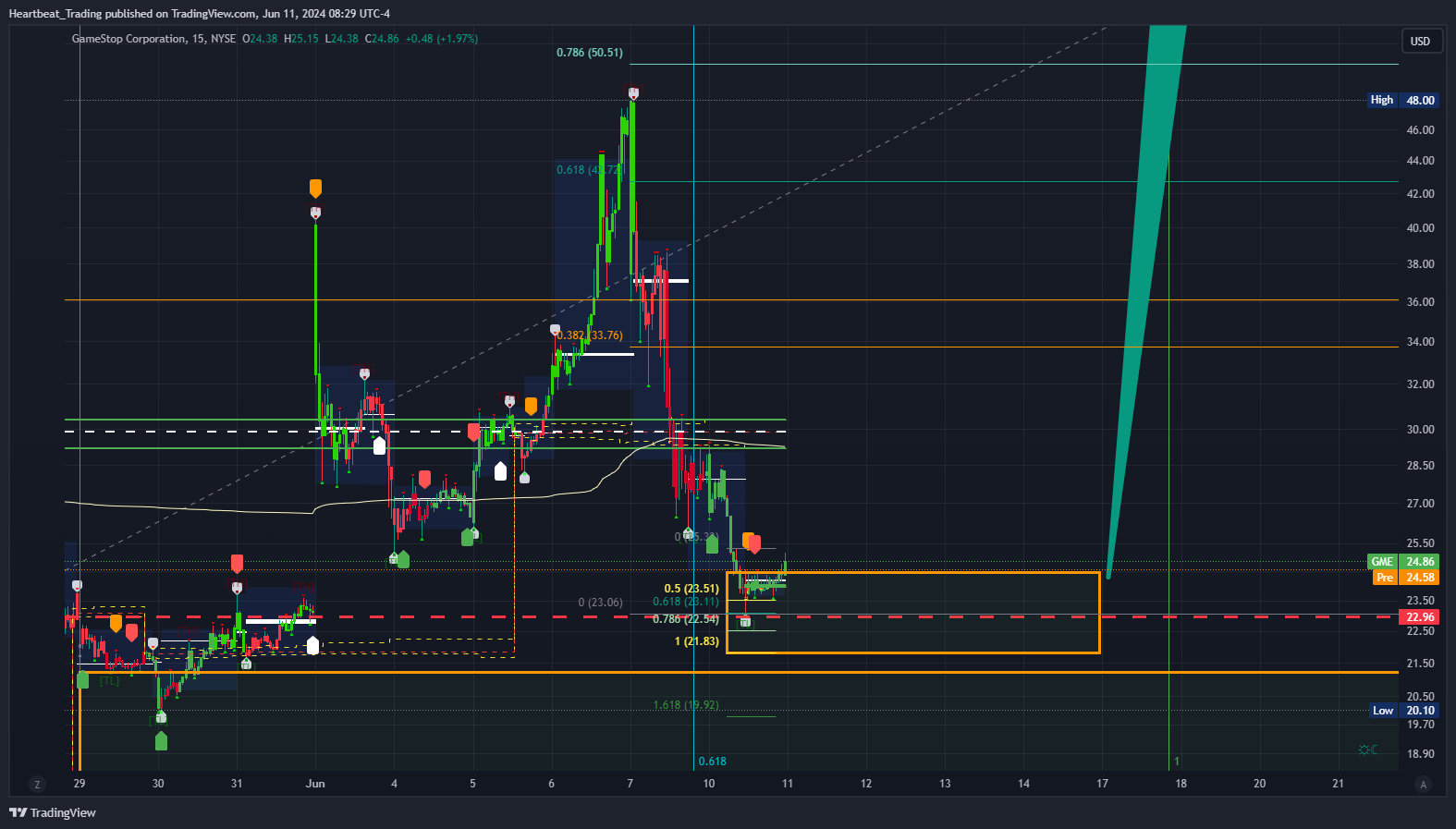Screen dimensions: 1456x829
Task: Click the red 22.96 price line label
Action: pyautogui.click(x=1420, y=617)
